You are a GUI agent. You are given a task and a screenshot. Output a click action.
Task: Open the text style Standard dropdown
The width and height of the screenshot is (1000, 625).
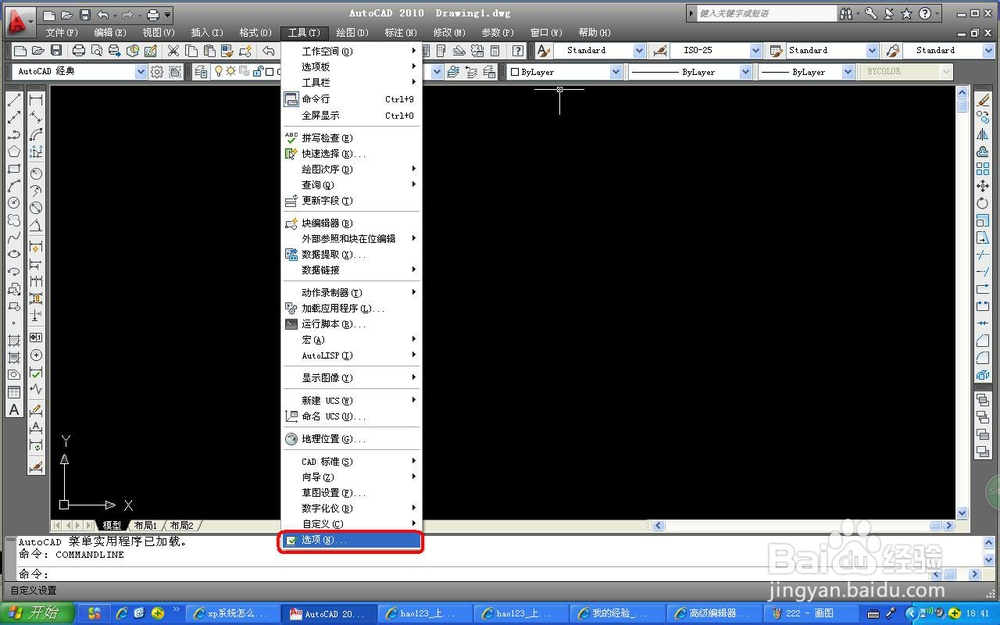(x=639, y=50)
